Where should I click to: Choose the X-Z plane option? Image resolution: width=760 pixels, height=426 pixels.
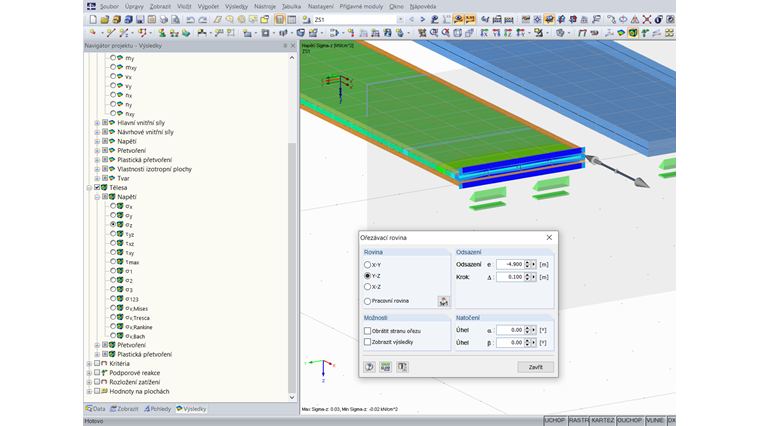pyautogui.click(x=368, y=286)
